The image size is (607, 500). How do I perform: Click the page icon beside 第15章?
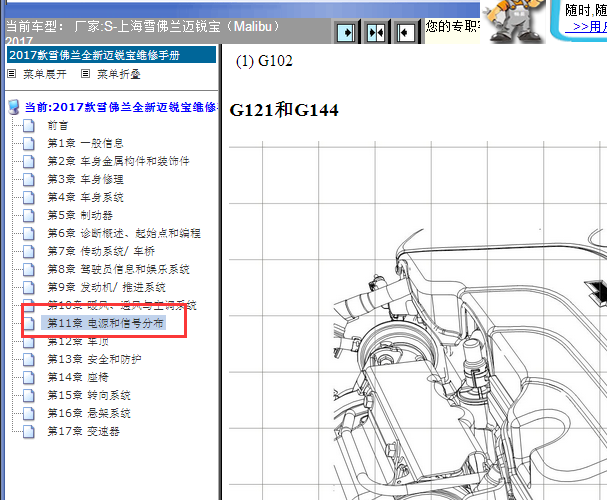[x=28, y=396]
